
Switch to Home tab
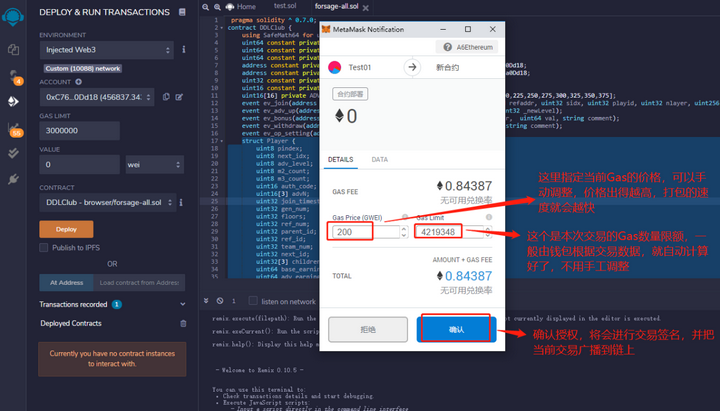pos(241,7)
